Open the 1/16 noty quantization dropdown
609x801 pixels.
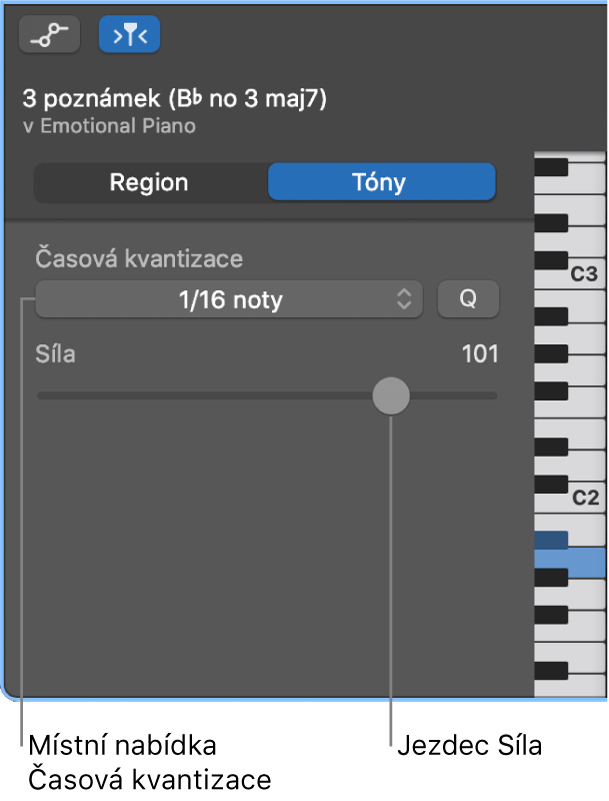click(x=229, y=299)
